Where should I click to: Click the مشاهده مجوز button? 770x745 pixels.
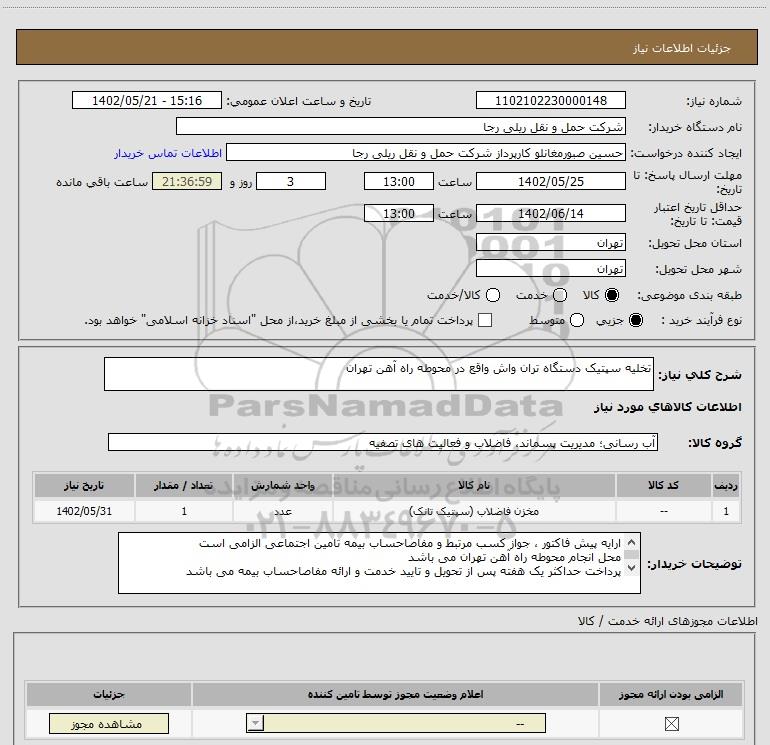(109, 723)
